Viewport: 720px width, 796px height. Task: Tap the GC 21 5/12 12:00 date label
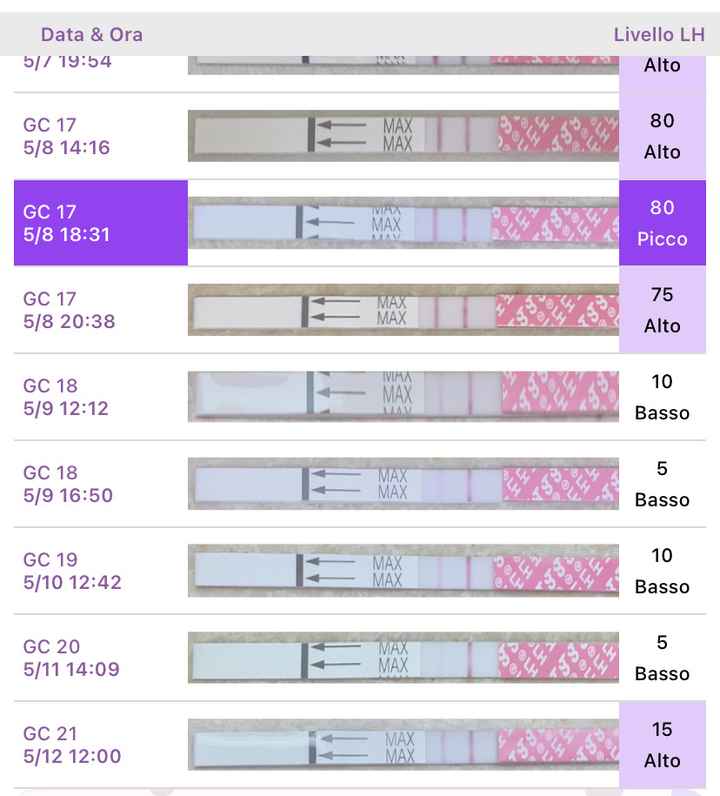pyautogui.click(x=72, y=745)
